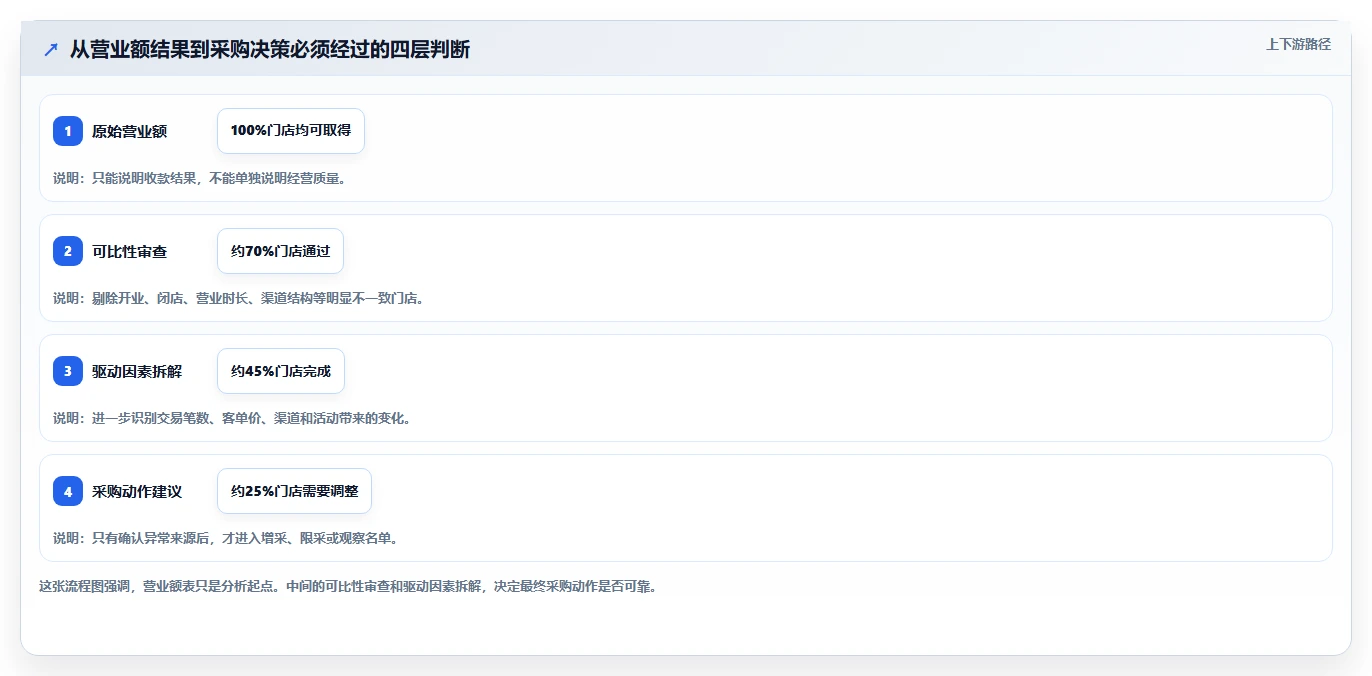The image size is (1372, 676).
Task: Click the note starting '进一步识别交易笔数'
Action: coord(232,418)
